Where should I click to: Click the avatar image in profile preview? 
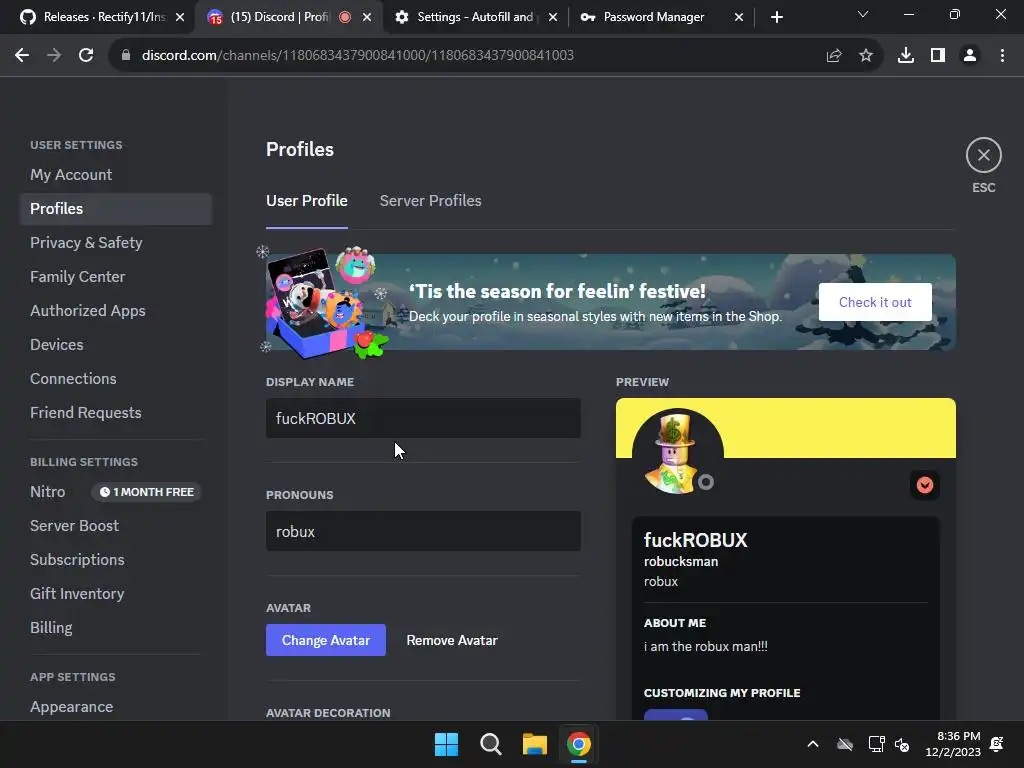point(675,454)
